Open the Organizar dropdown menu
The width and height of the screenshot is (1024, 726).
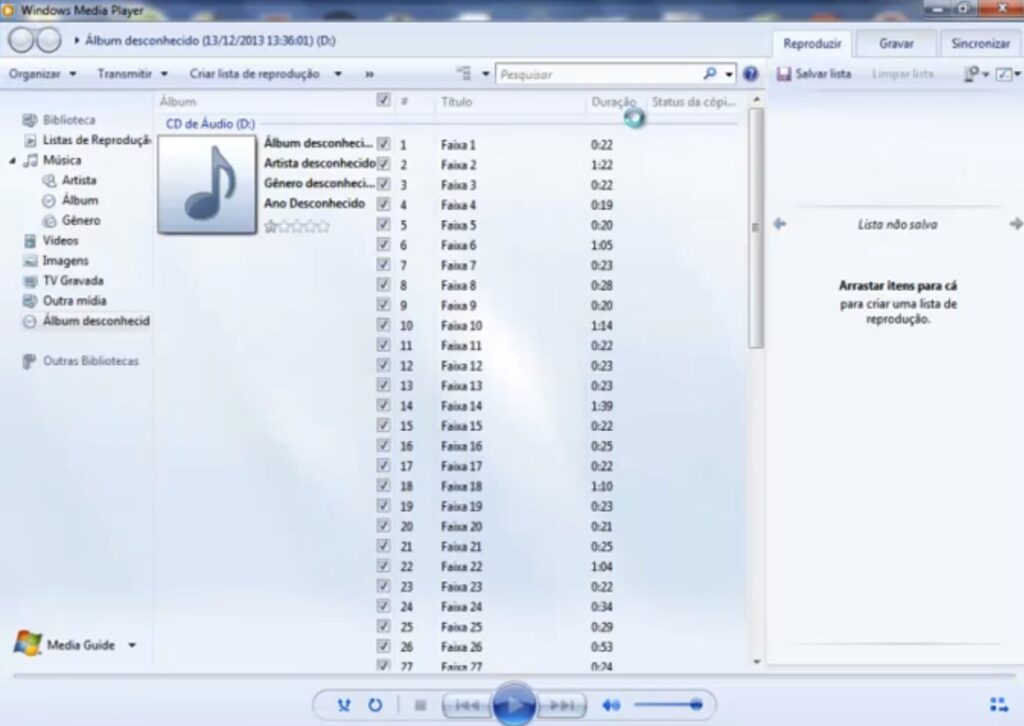coord(42,74)
